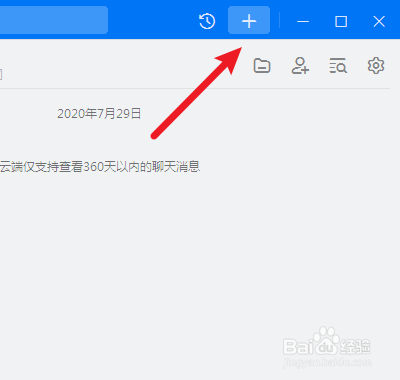
Task: Close the window
Action: coord(379,22)
